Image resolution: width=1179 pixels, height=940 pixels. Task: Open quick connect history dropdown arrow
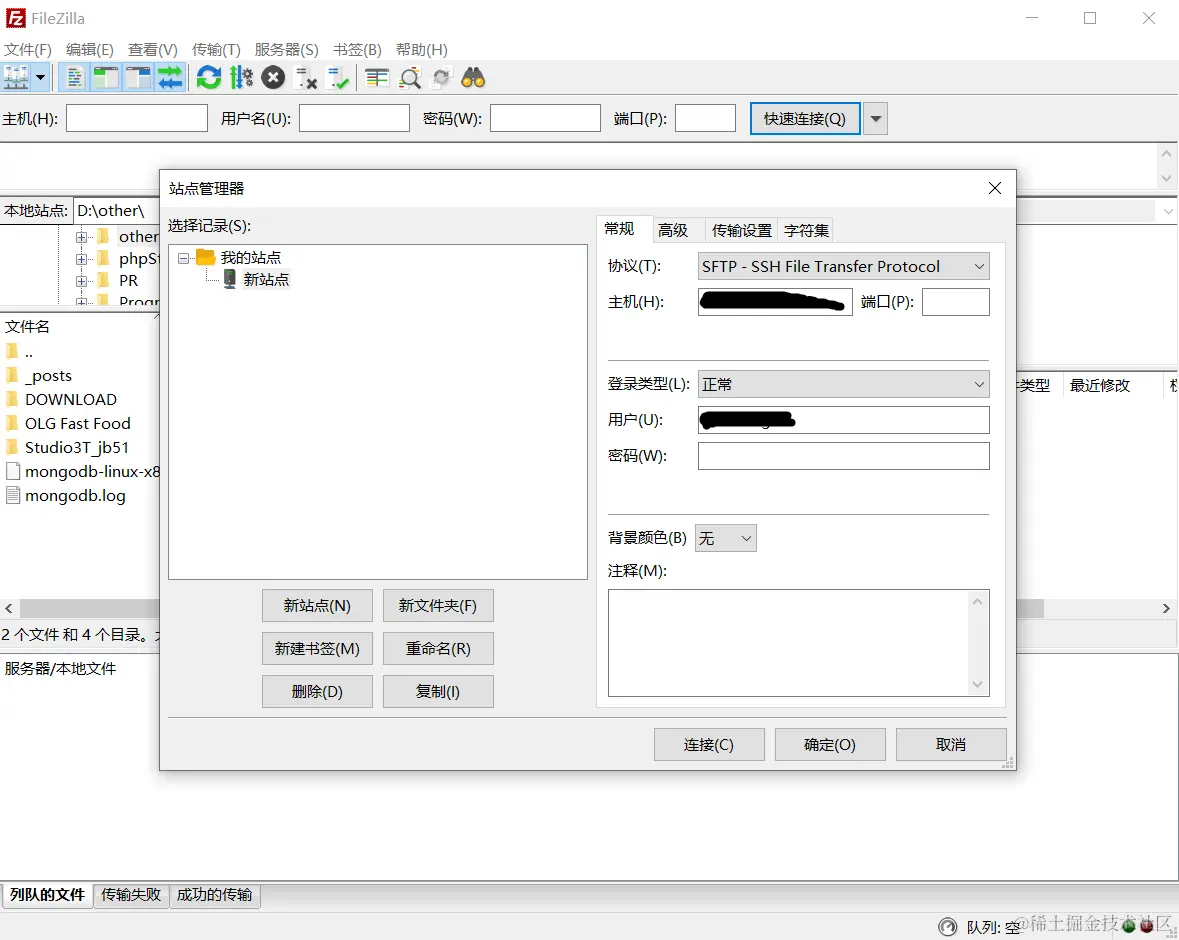coord(875,119)
